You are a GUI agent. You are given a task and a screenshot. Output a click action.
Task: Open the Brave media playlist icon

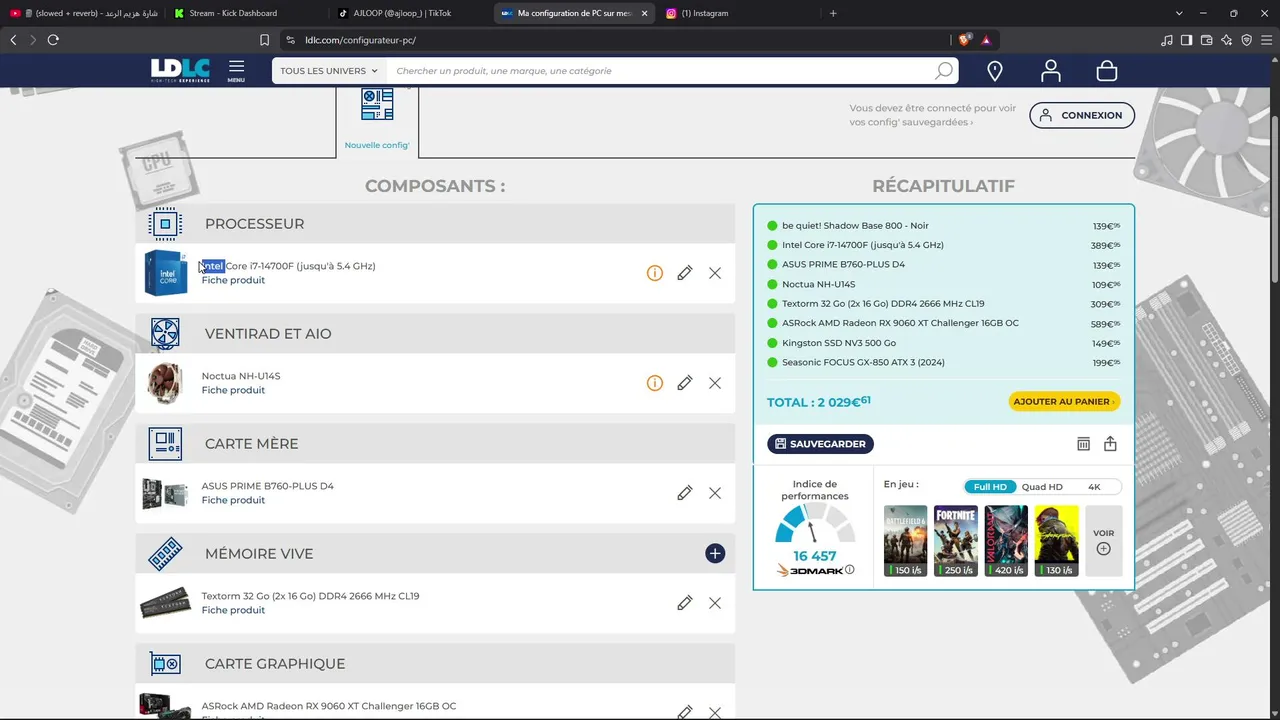pyautogui.click(x=1167, y=40)
